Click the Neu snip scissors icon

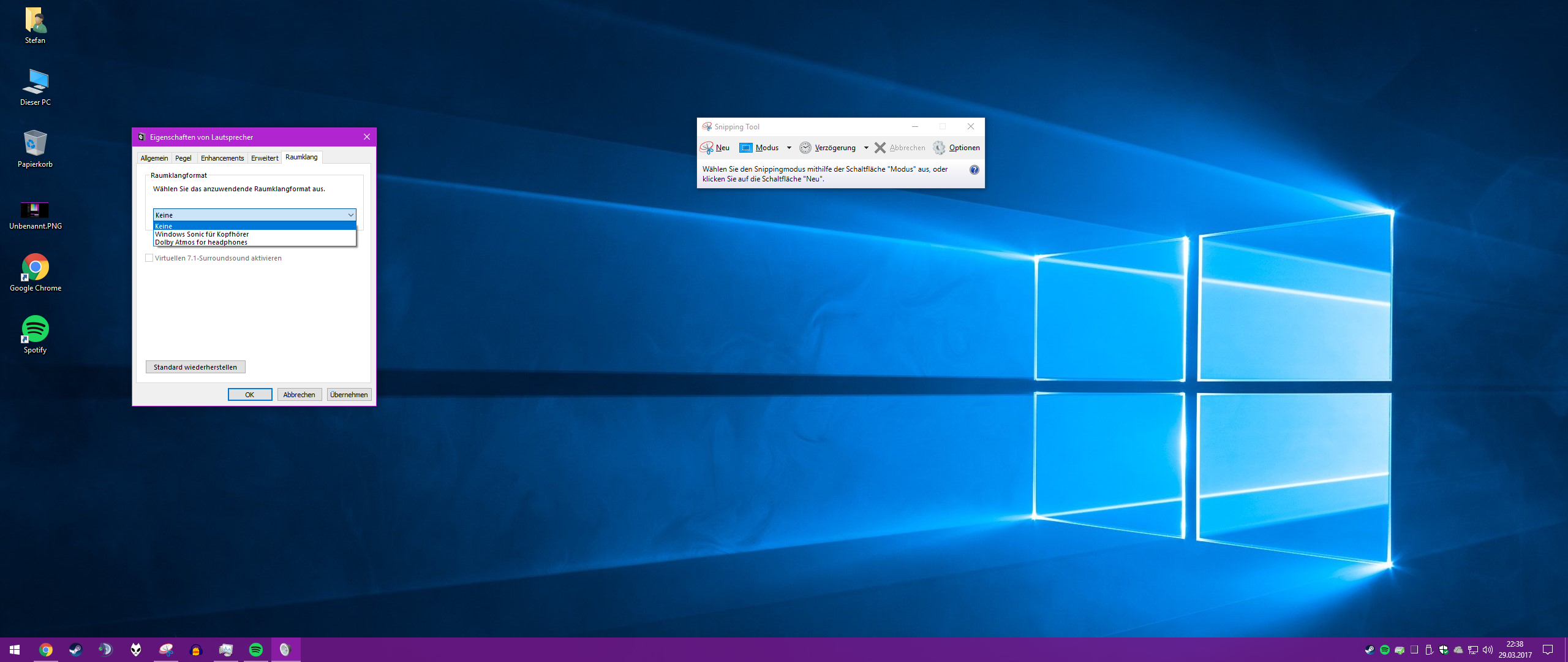coord(707,148)
